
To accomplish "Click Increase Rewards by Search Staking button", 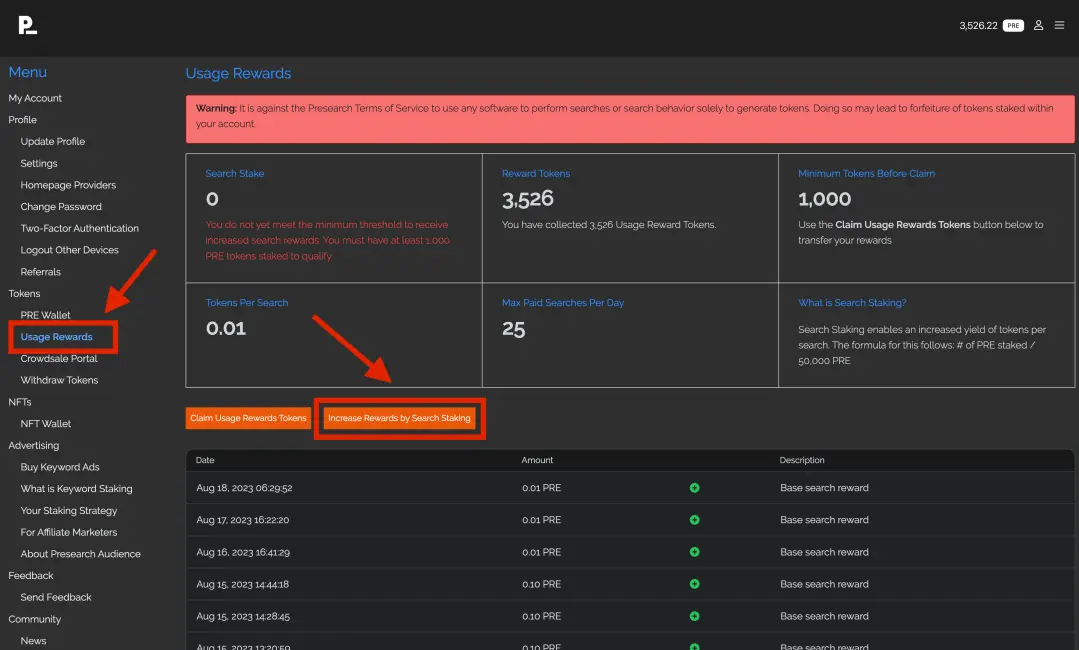I will (x=399, y=418).
